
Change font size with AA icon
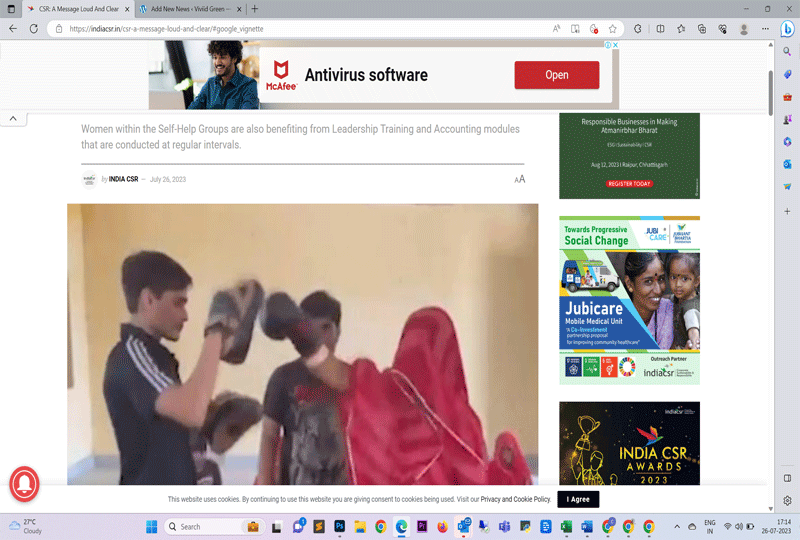[x=519, y=179]
